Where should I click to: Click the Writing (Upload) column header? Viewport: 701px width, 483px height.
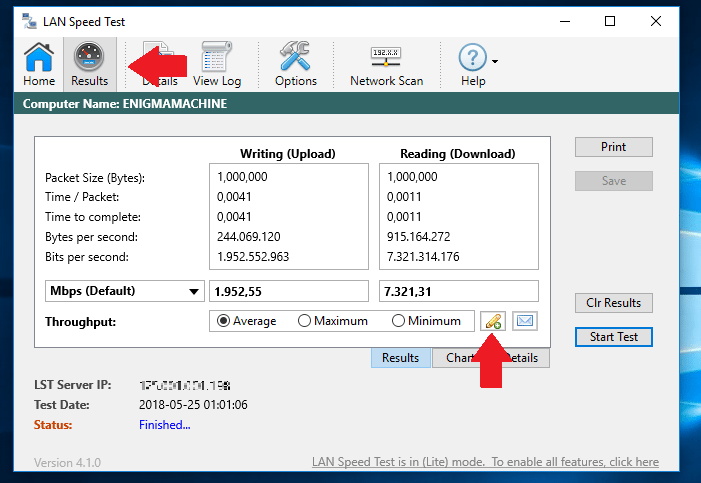pyautogui.click(x=288, y=154)
